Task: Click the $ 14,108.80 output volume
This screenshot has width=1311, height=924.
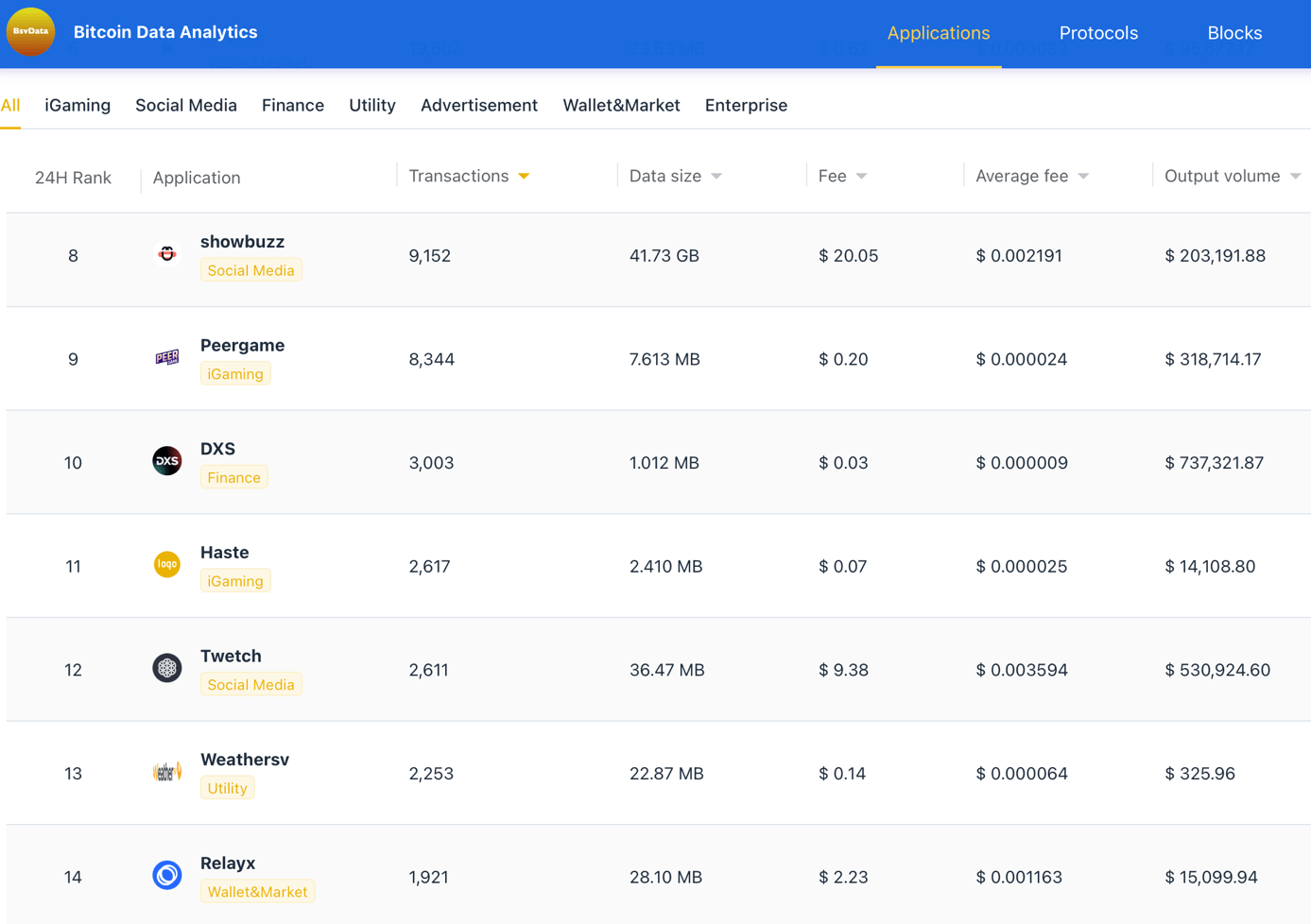Action: tap(1210, 567)
